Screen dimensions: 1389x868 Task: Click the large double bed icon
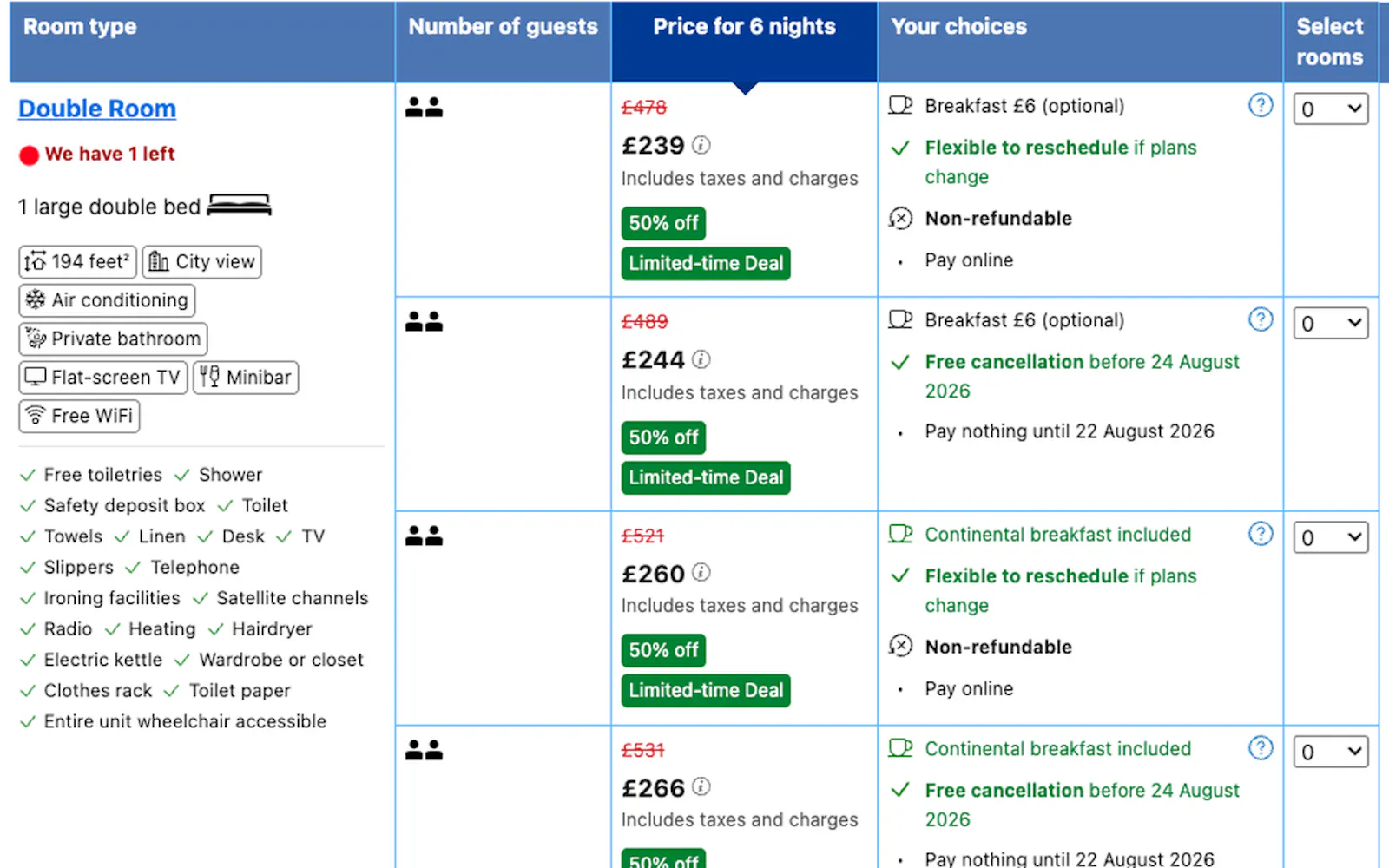coord(240,206)
